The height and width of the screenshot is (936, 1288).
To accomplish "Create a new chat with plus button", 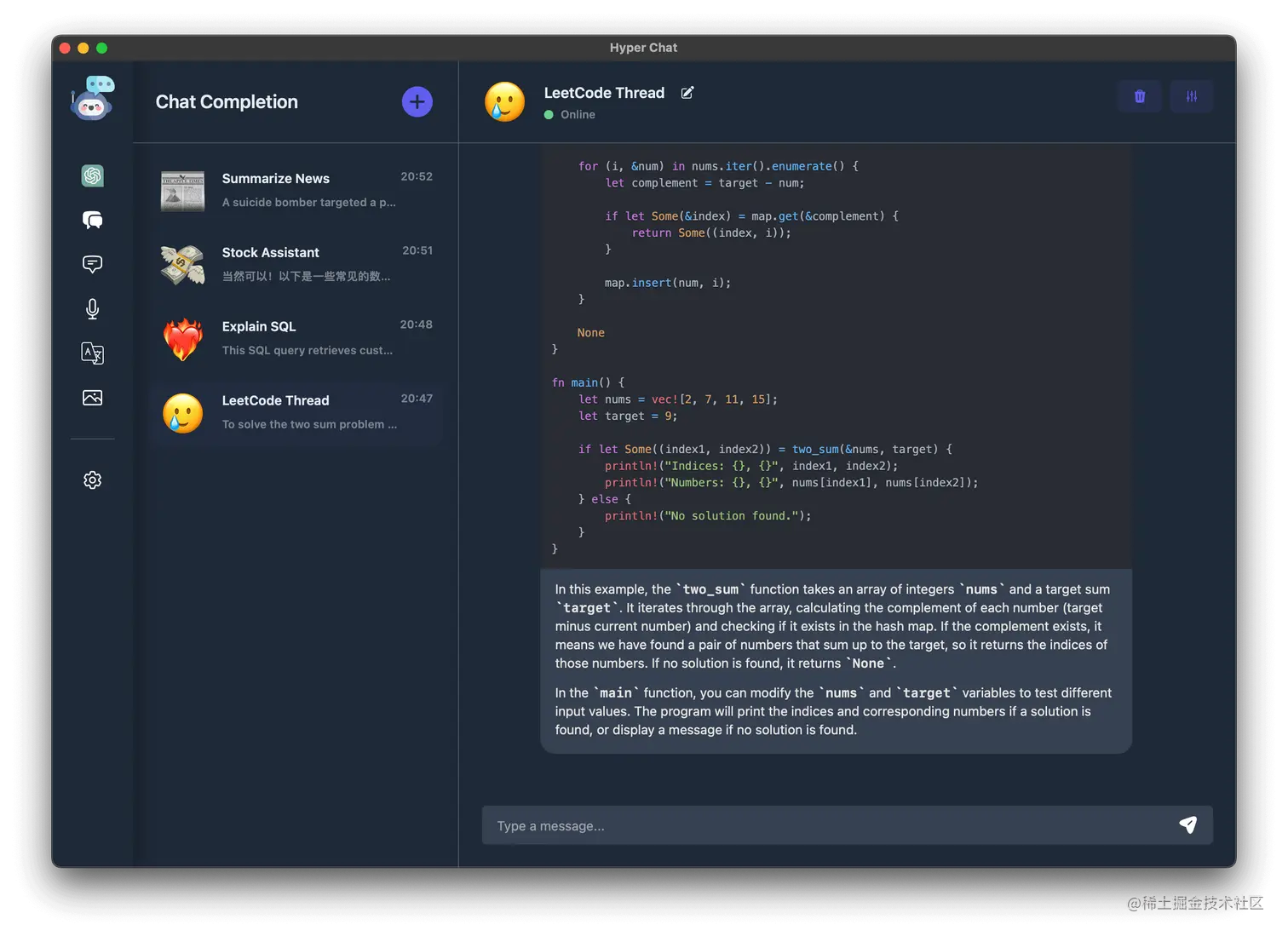I will [x=417, y=102].
